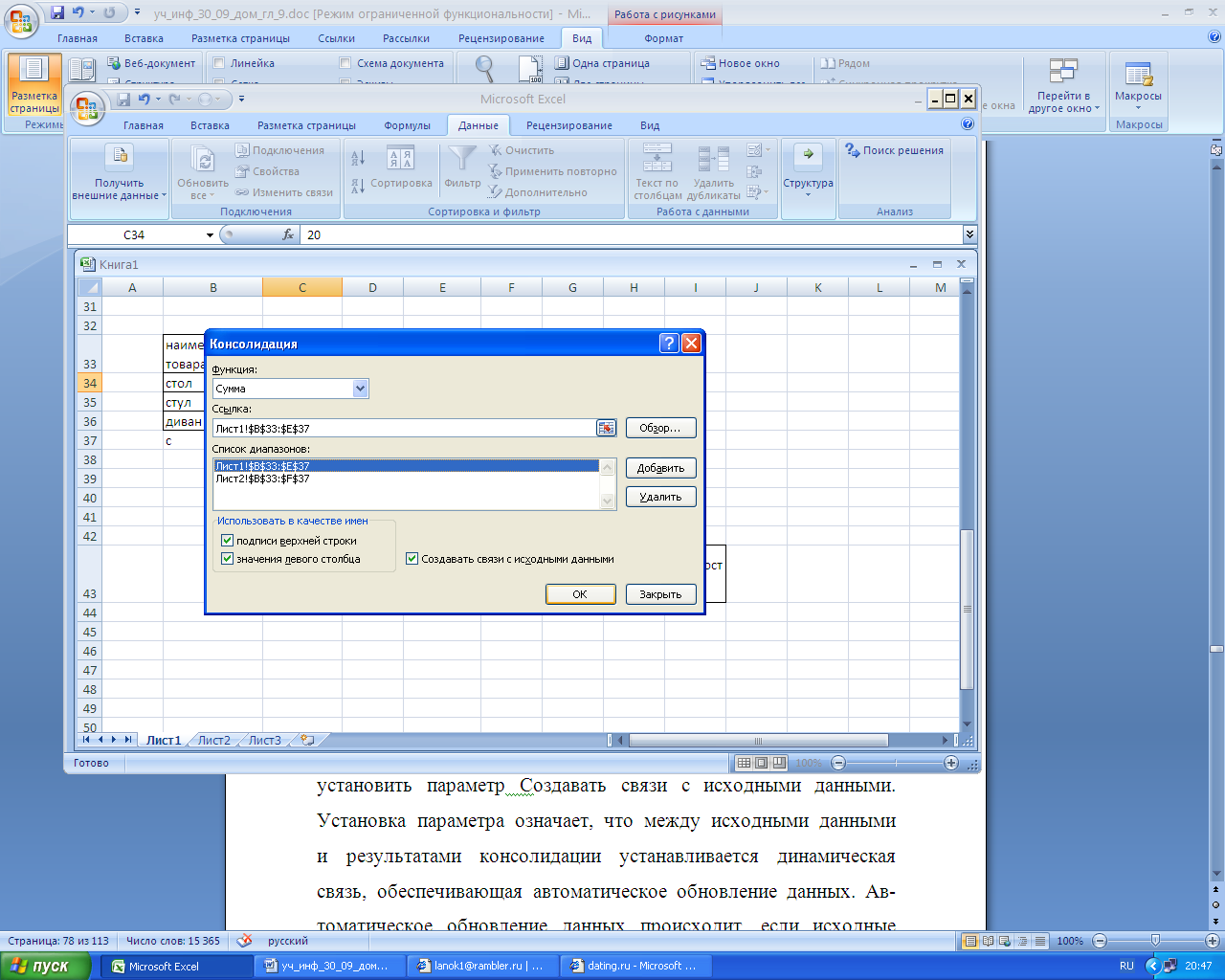Open the Word Формат tab
This screenshot has width=1225, height=980.
point(664,38)
